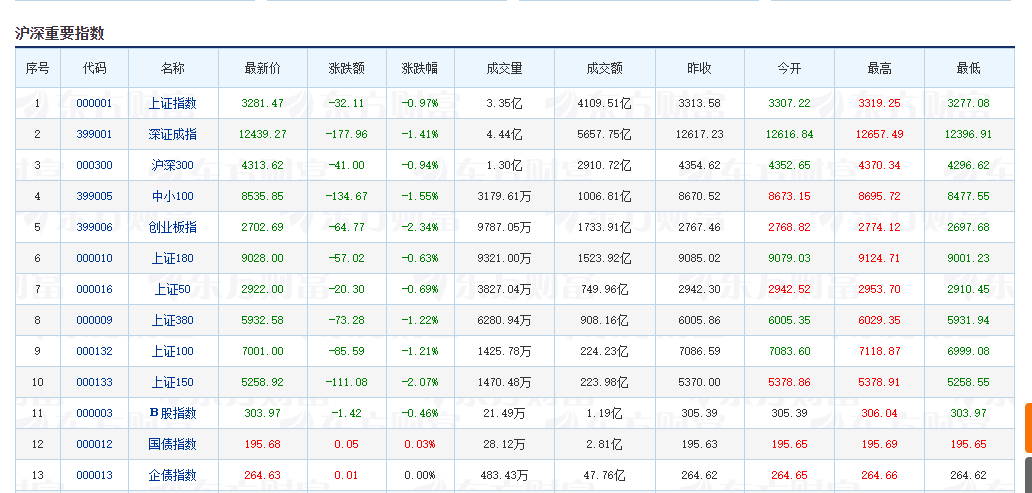
Task: Click stock code 399001
Action: coord(94,134)
